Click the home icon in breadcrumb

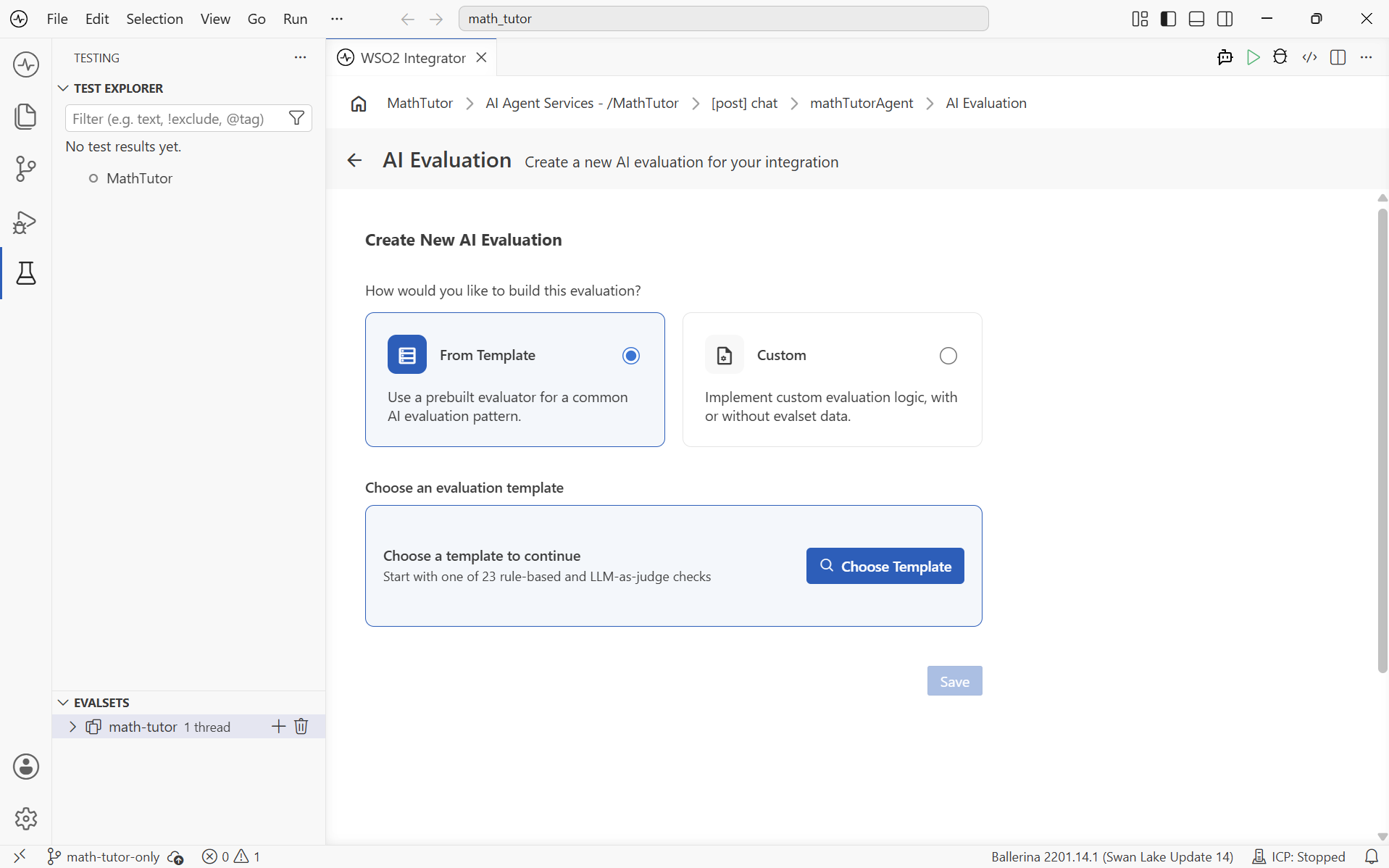(359, 104)
